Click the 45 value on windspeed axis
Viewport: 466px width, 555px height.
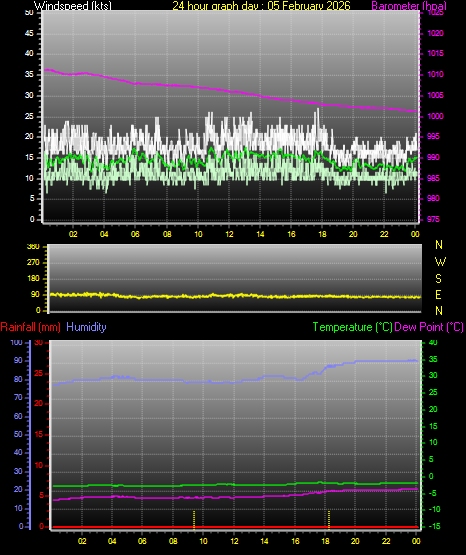29,33
